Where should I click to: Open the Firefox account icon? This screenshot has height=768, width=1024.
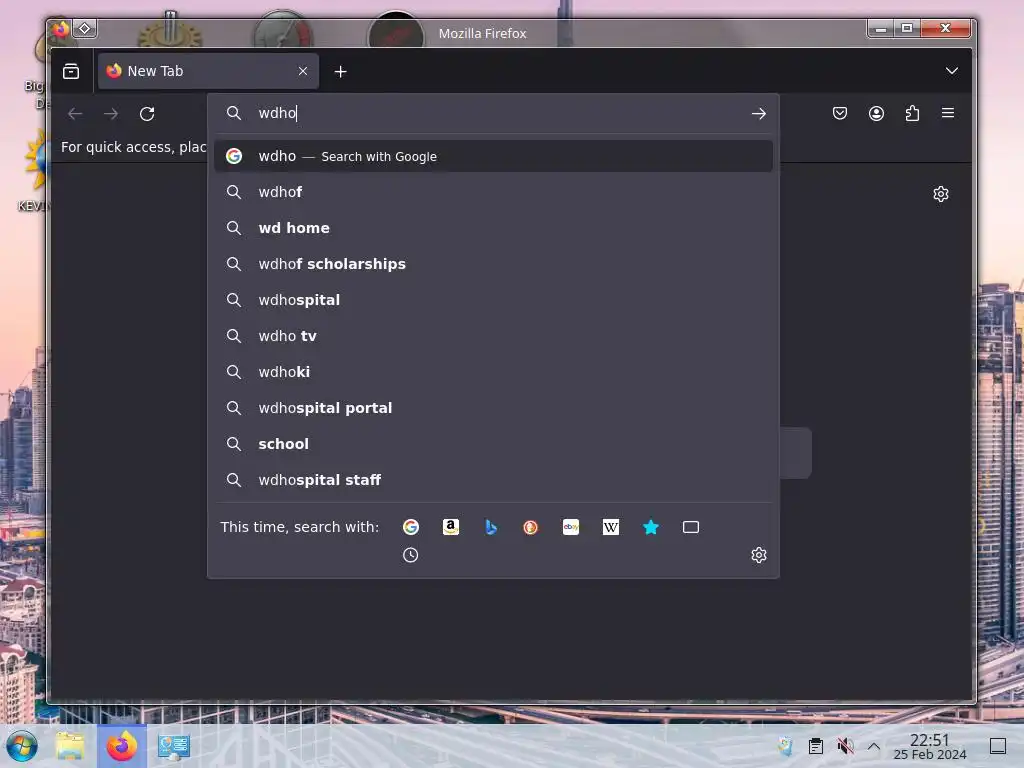pos(876,113)
